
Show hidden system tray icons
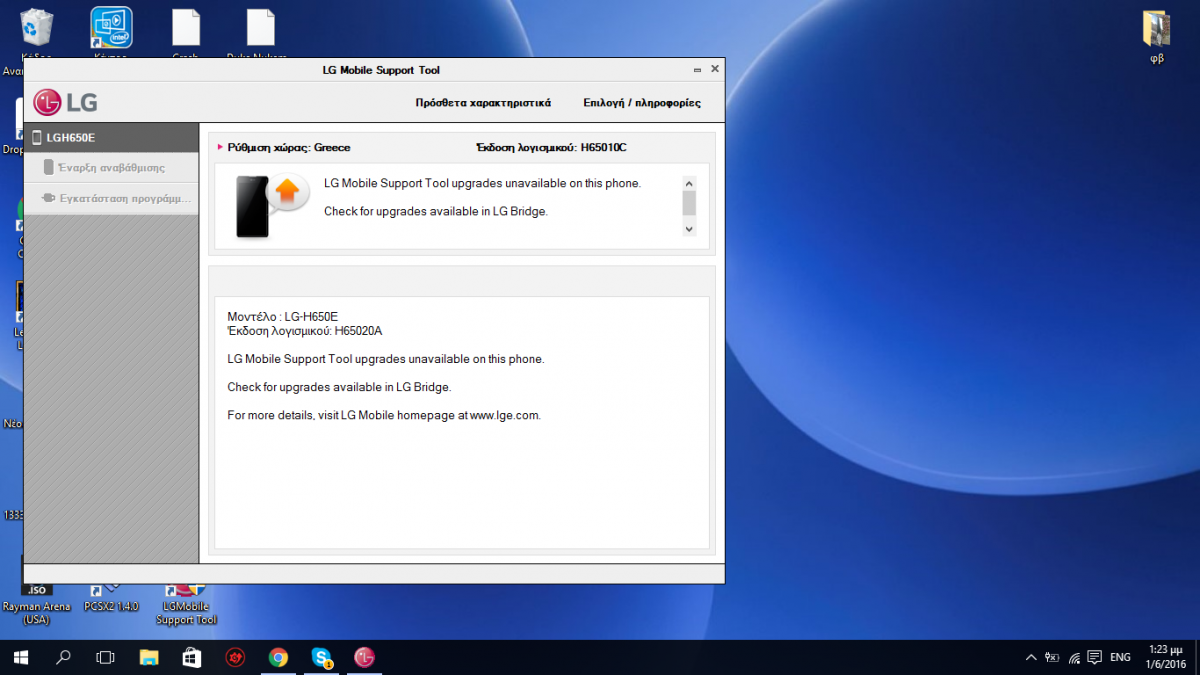pos(1031,657)
